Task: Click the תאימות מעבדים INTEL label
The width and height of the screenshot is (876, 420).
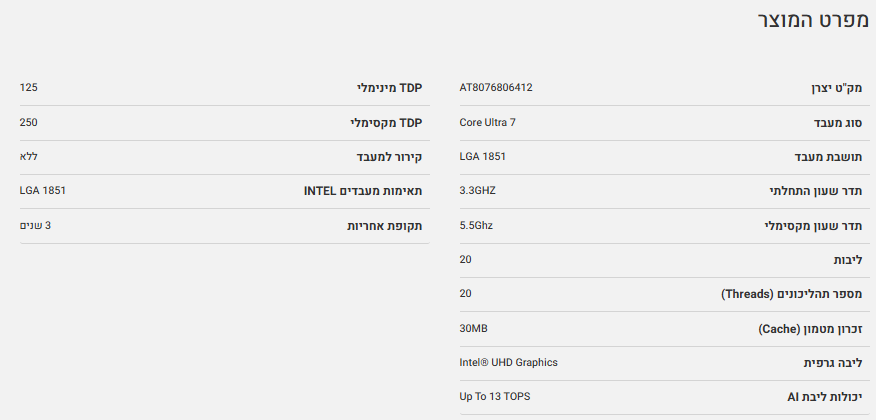Action: (363, 191)
